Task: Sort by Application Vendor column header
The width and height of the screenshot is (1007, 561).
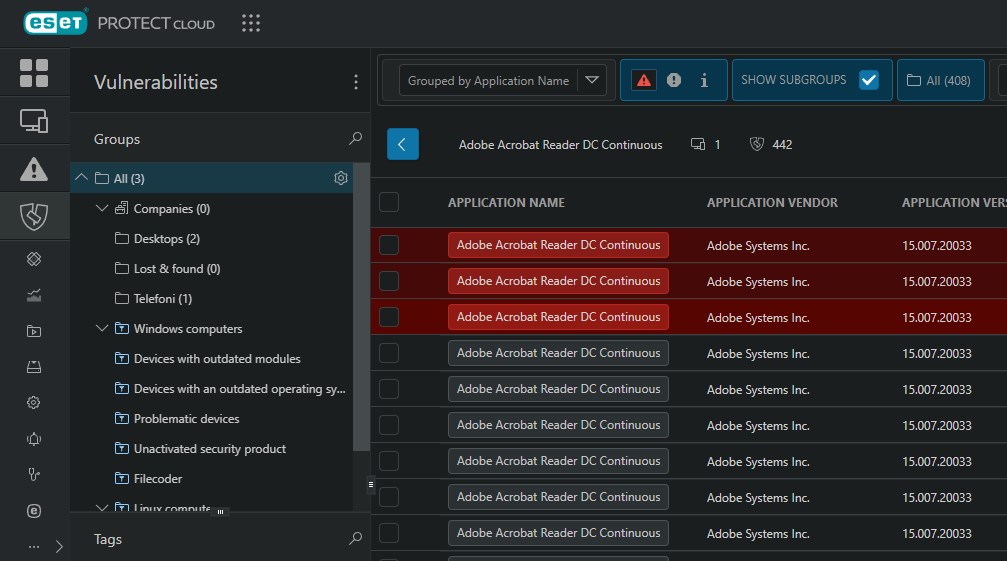Action: pos(772,202)
